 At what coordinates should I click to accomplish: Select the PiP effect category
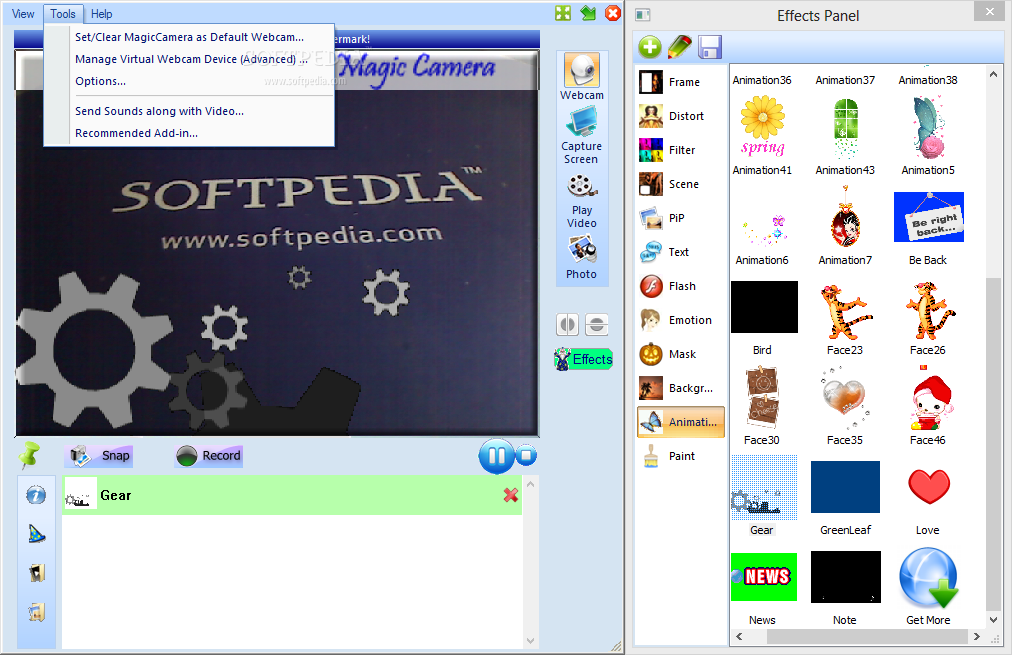(681, 218)
